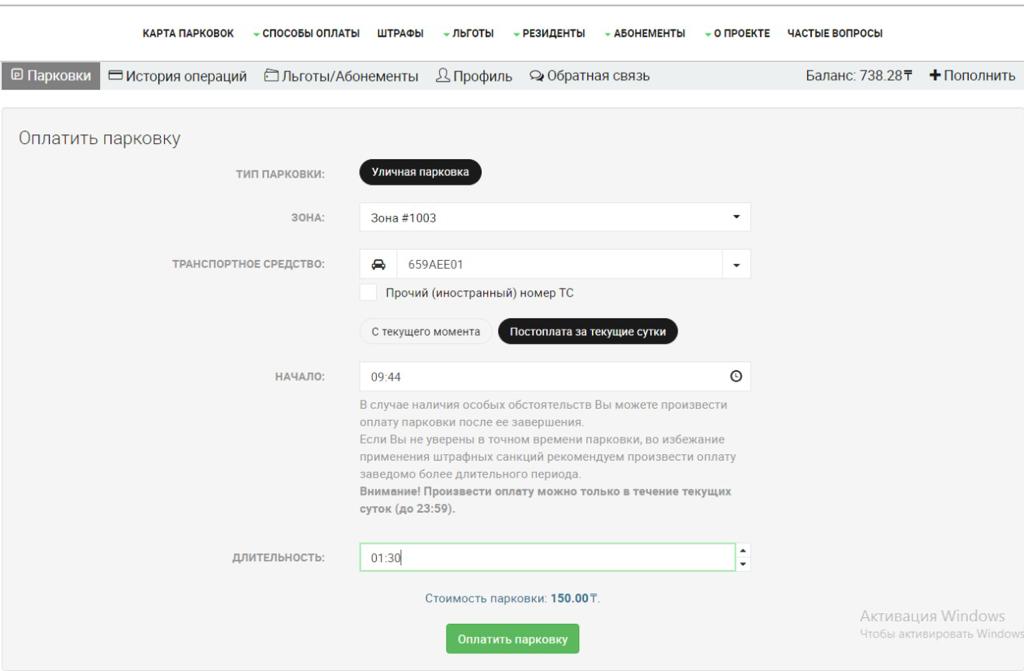Check the Прочий (иностранный) номер ТС box
Viewport: 1024px width, 671px height.
368,292
